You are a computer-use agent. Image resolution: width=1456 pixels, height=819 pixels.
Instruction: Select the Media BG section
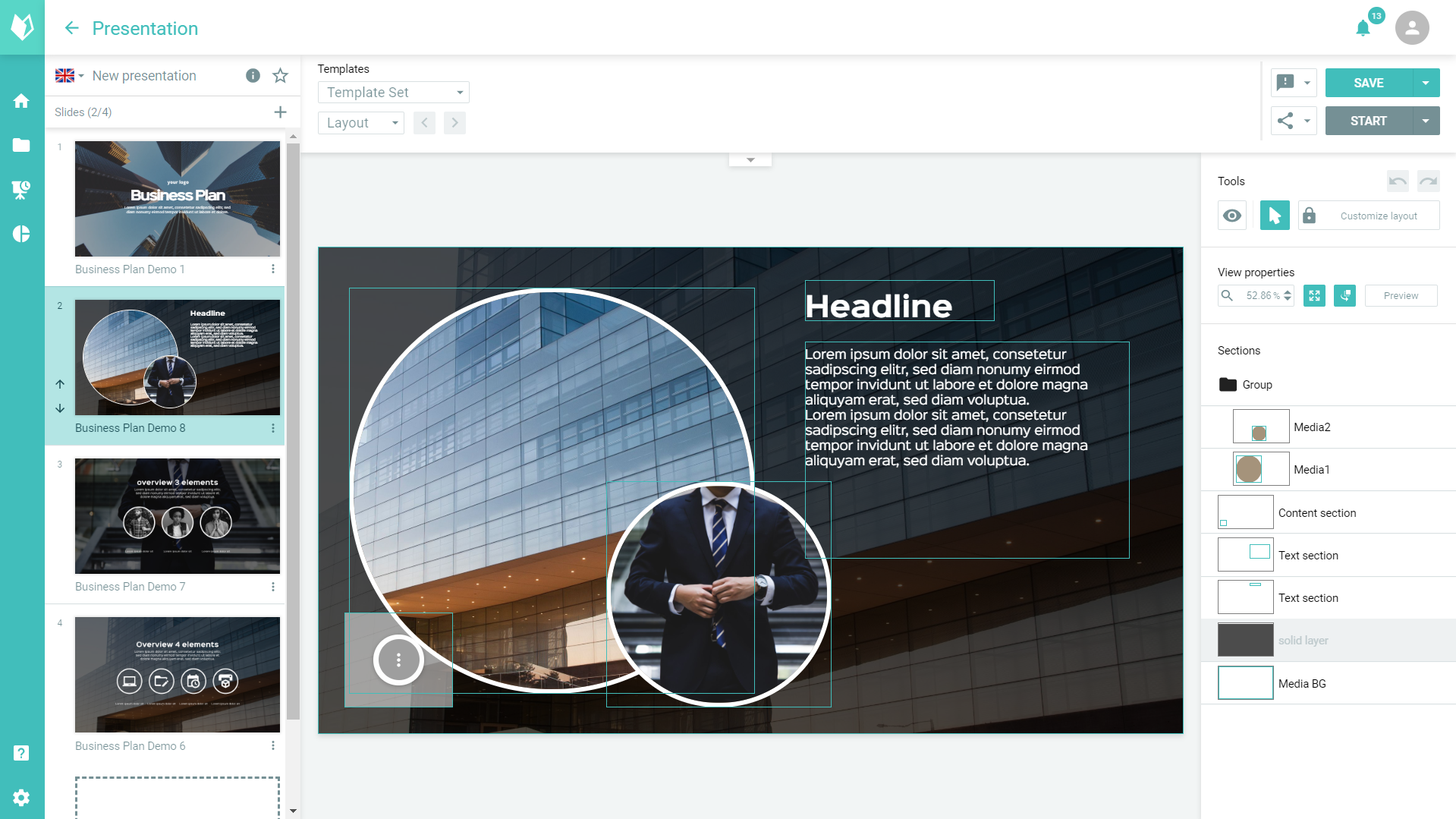point(1329,683)
